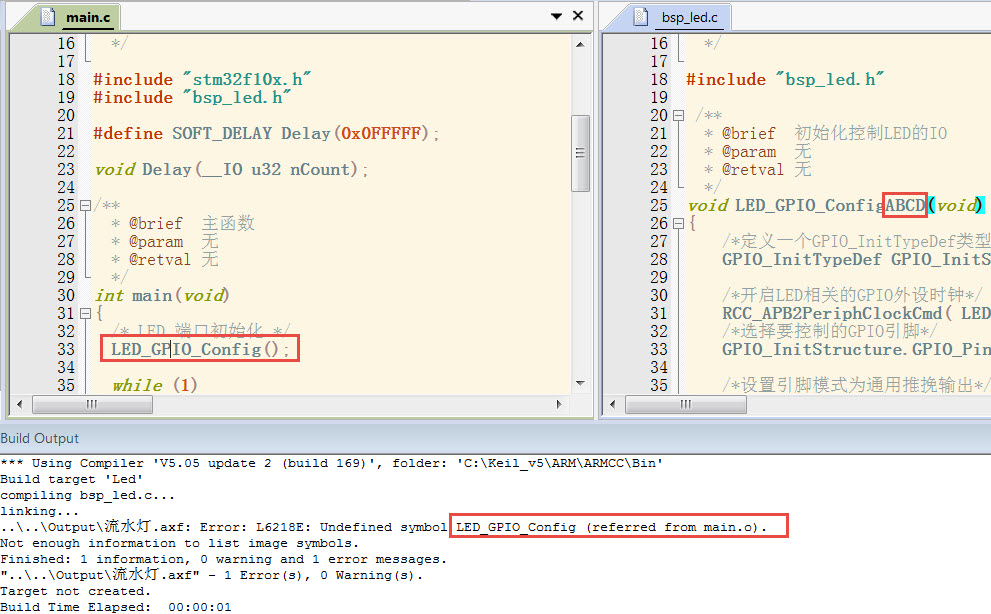Viewport: 991px width, 614px height.
Task: Click the main.c horizontal scrollbar left arrow
Action: coord(20,404)
